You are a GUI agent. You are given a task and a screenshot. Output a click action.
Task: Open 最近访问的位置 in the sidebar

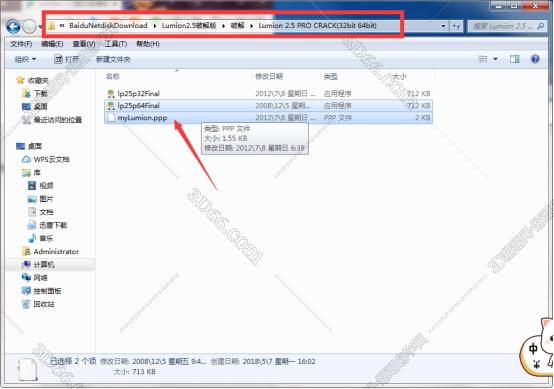coord(58,120)
